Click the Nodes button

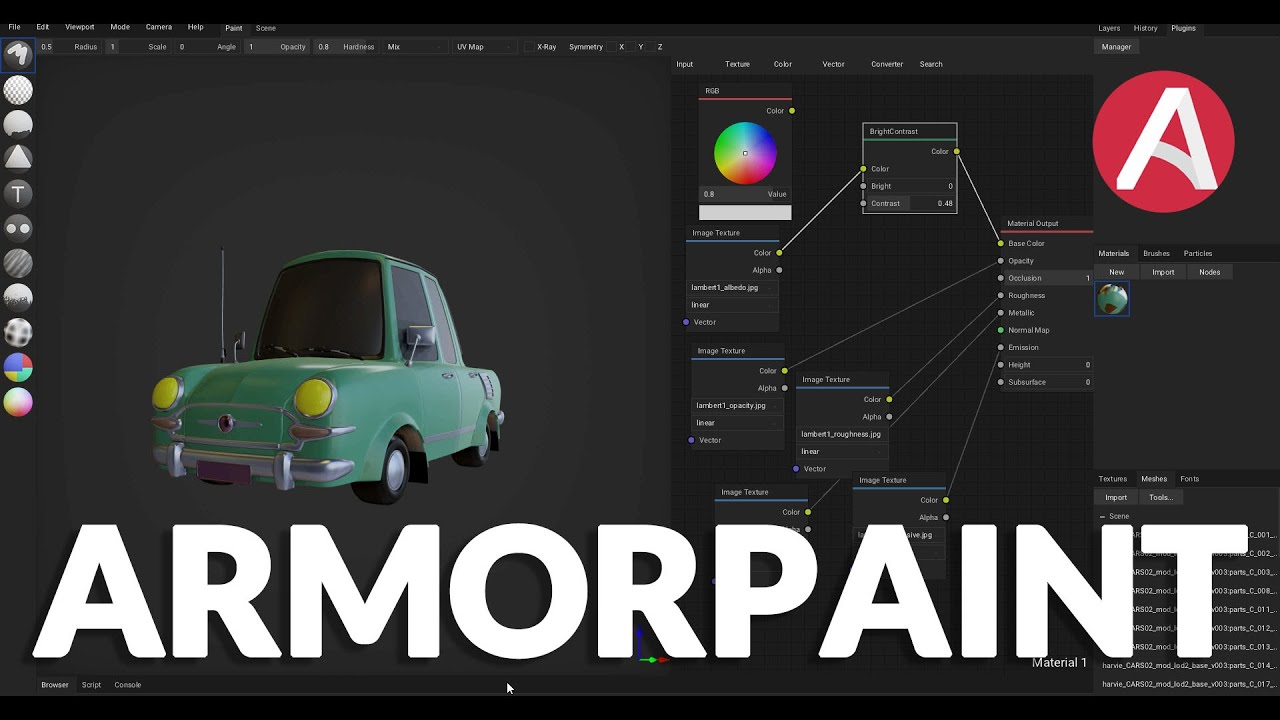pos(1210,272)
